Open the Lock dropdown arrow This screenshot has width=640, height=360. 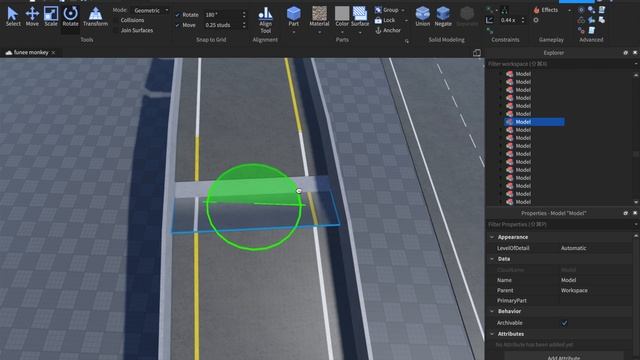[406, 20]
